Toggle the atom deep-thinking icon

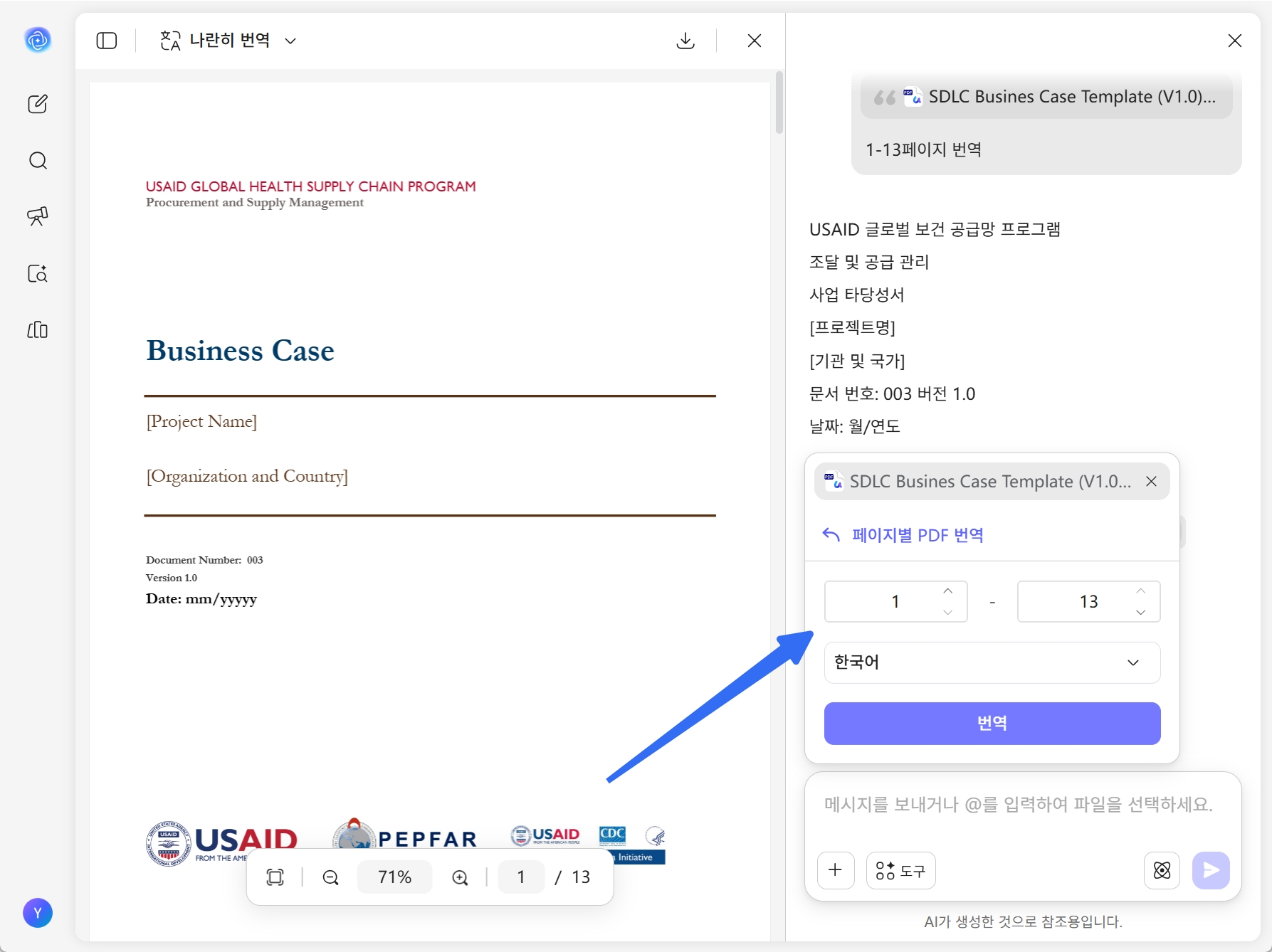tap(1162, 870)
